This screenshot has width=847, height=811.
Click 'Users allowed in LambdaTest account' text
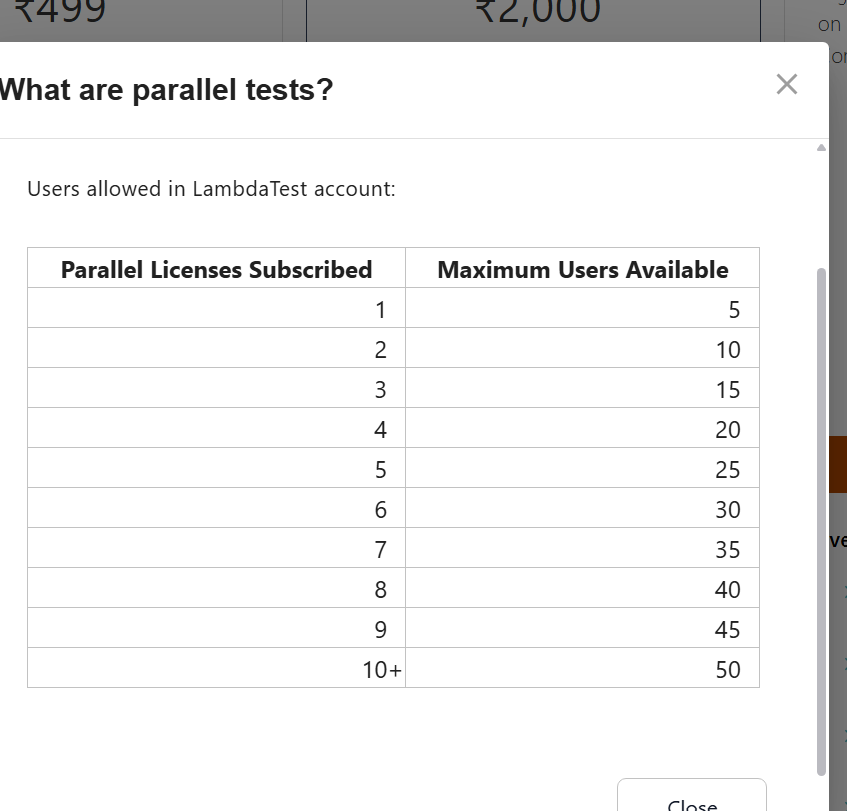pyautogui.click(x=211, y=189)
